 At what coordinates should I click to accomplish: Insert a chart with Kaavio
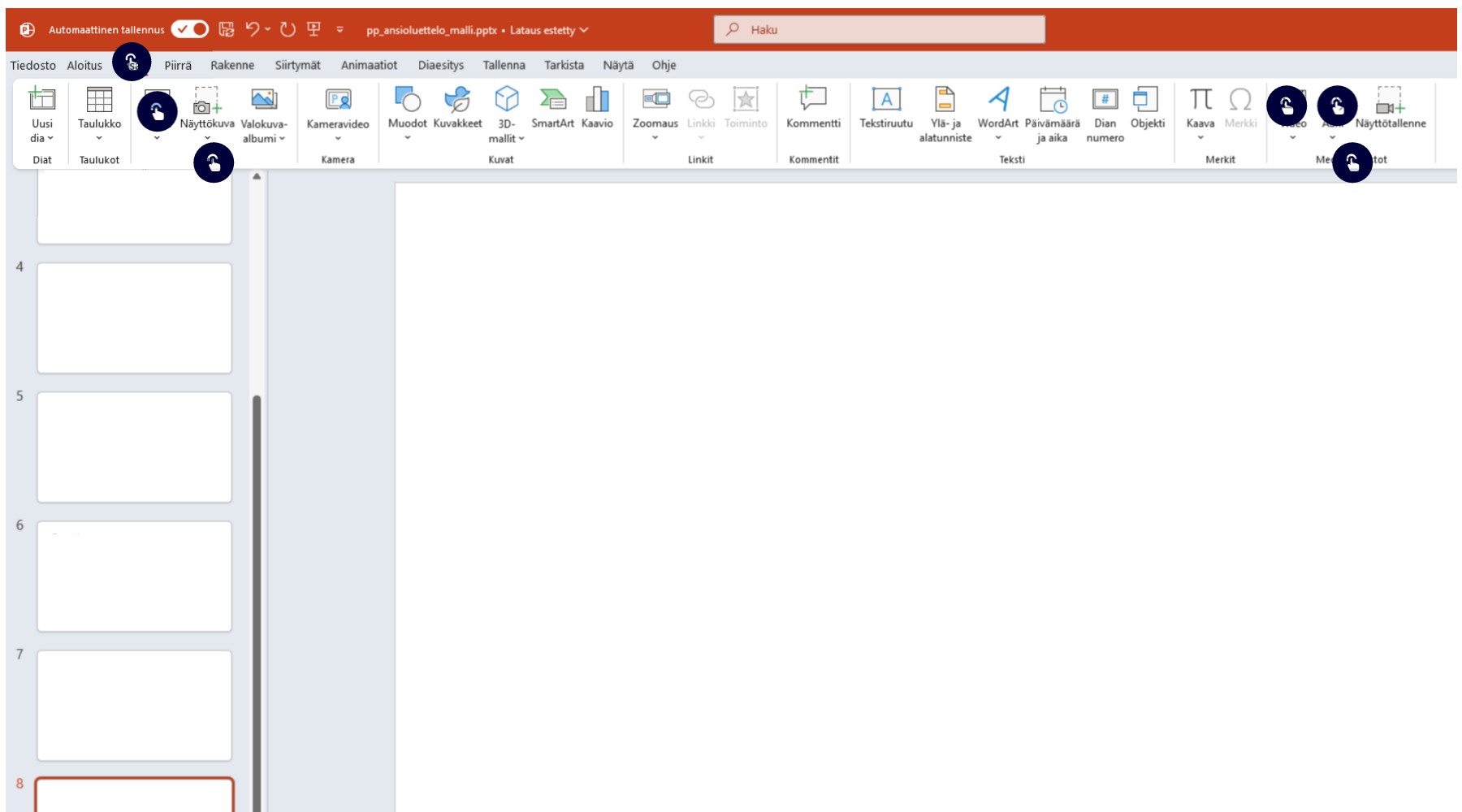597,100
